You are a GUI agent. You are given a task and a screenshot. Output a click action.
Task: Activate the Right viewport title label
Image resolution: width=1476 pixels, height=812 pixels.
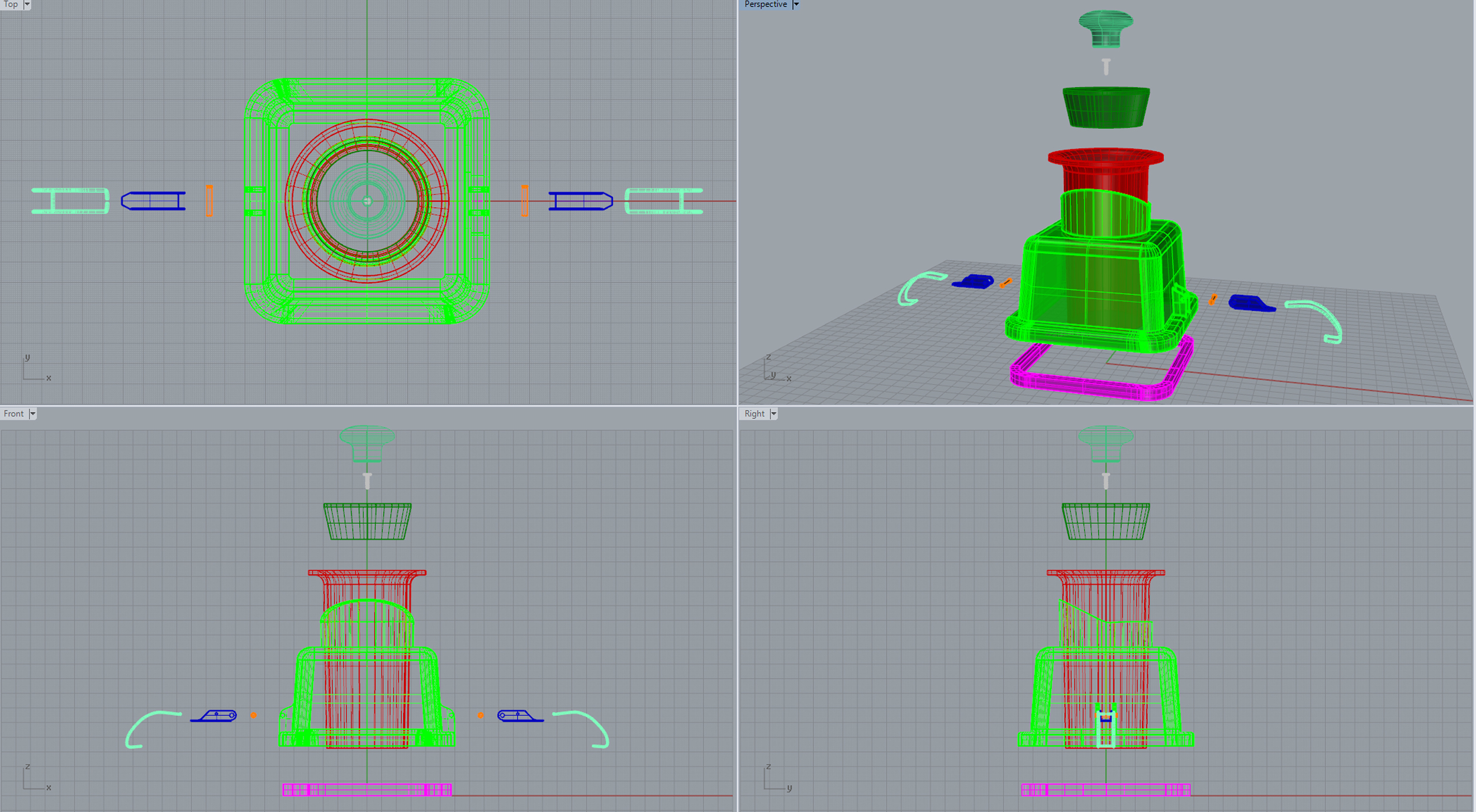[x=755, y=414]
